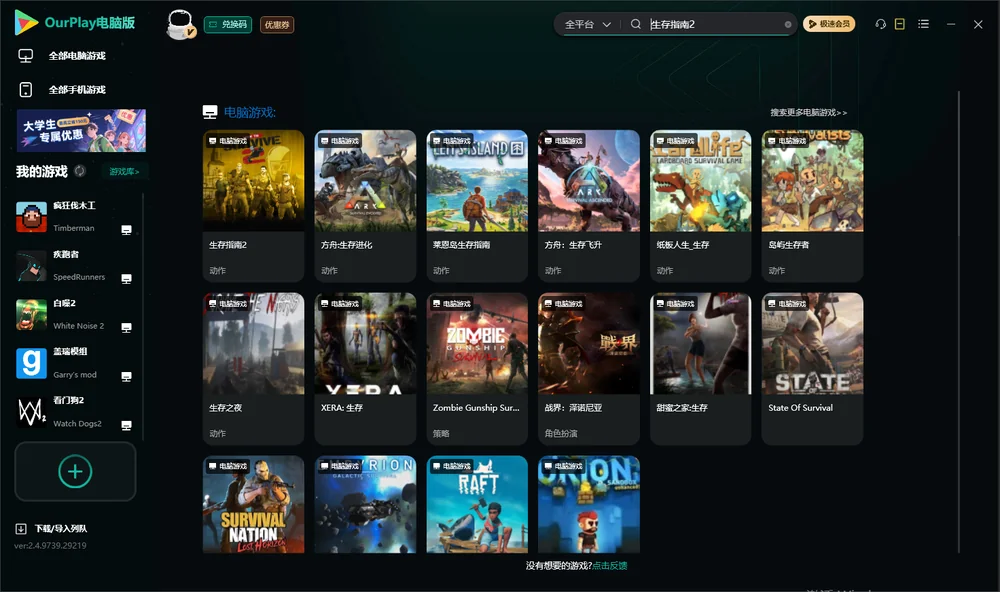Open the Orion Sandbox game card
This screenshot has height=592, width=1000.
(589, 504)
